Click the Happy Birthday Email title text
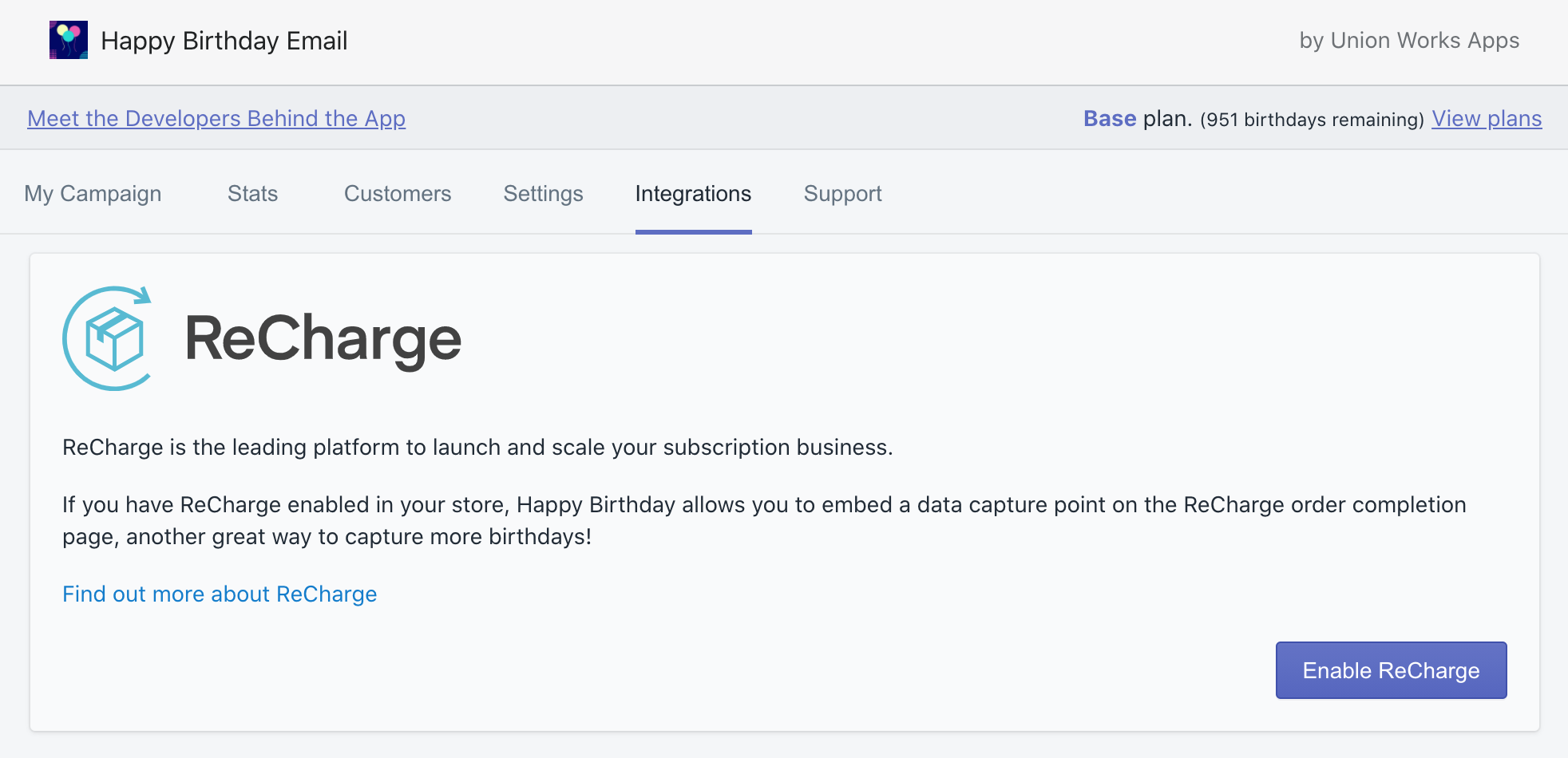 224,41
